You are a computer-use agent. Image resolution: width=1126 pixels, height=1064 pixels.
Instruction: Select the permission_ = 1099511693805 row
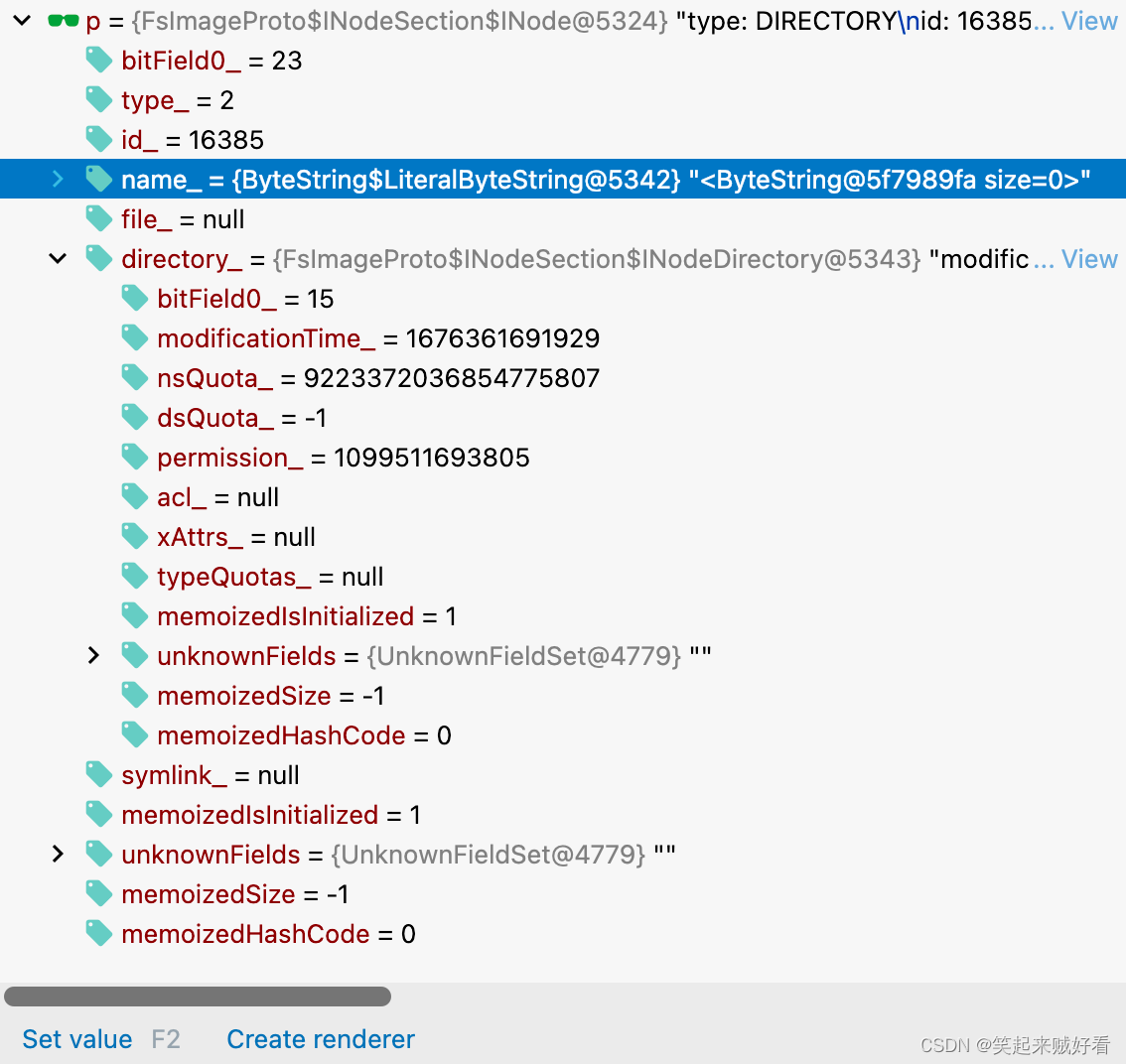click(x=563, y=458)
